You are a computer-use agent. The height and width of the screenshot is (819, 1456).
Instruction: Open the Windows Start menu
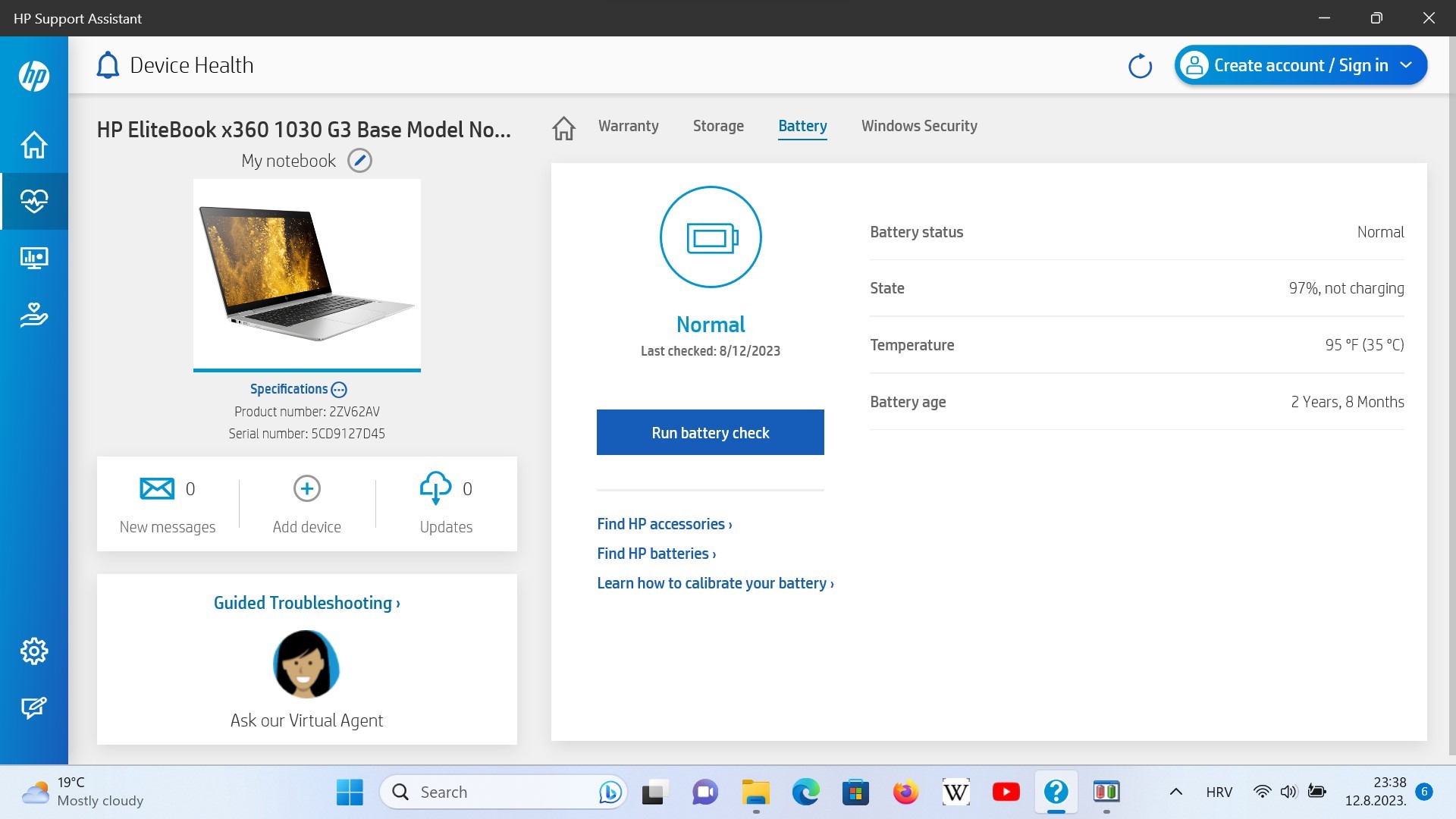(350, 792)
